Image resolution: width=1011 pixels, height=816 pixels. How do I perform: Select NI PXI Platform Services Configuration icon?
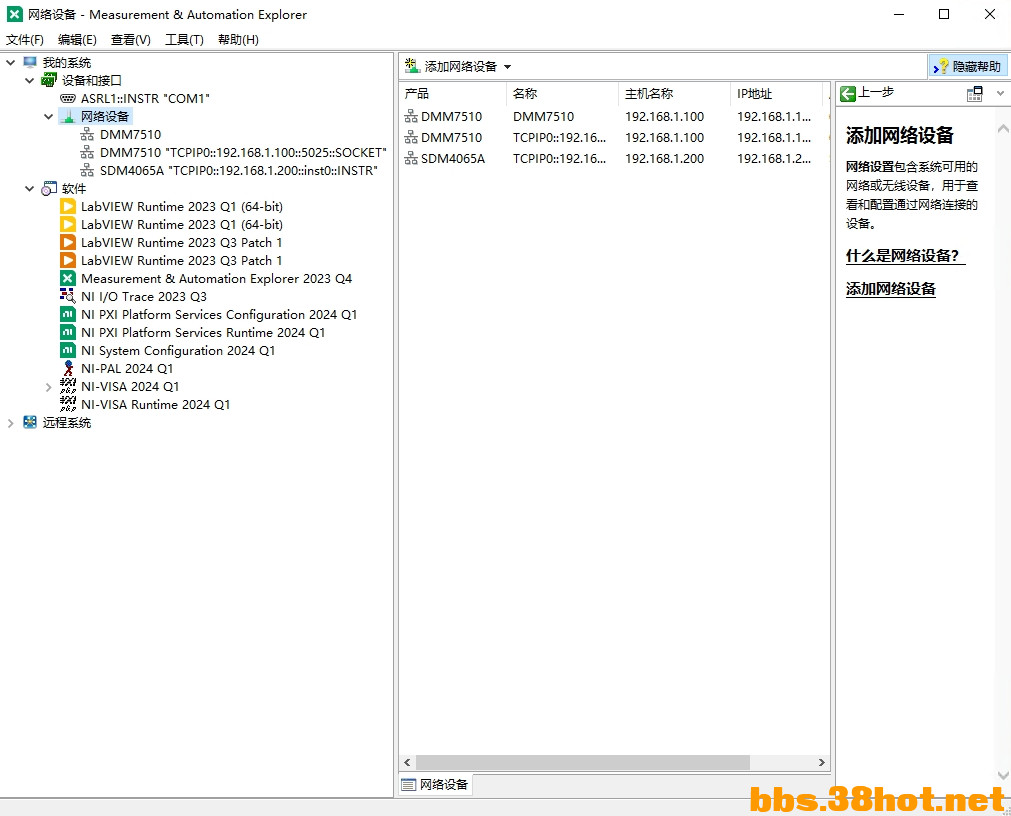[x=68, y=315]
